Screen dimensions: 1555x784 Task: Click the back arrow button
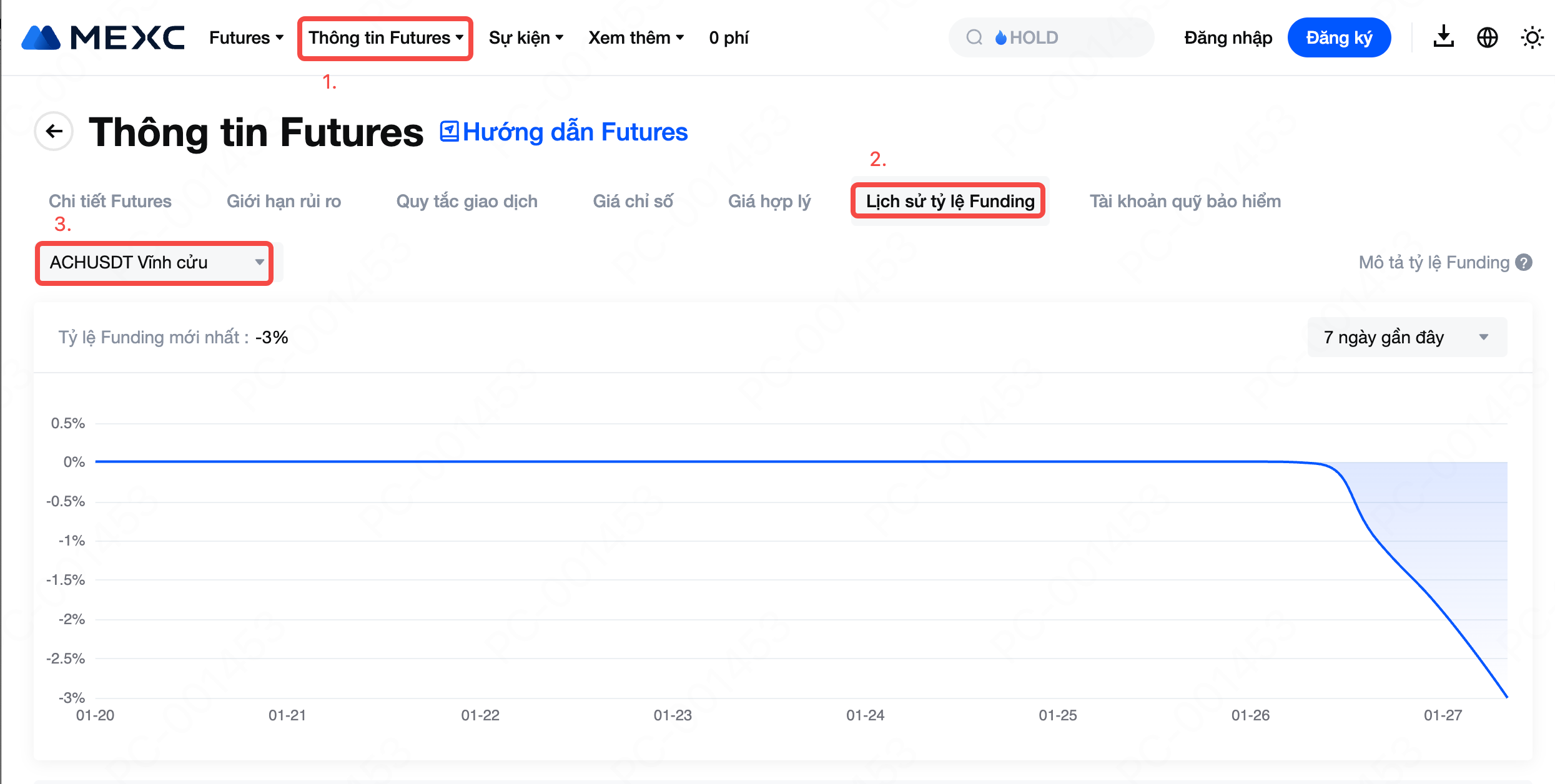[x=54, y=131]
